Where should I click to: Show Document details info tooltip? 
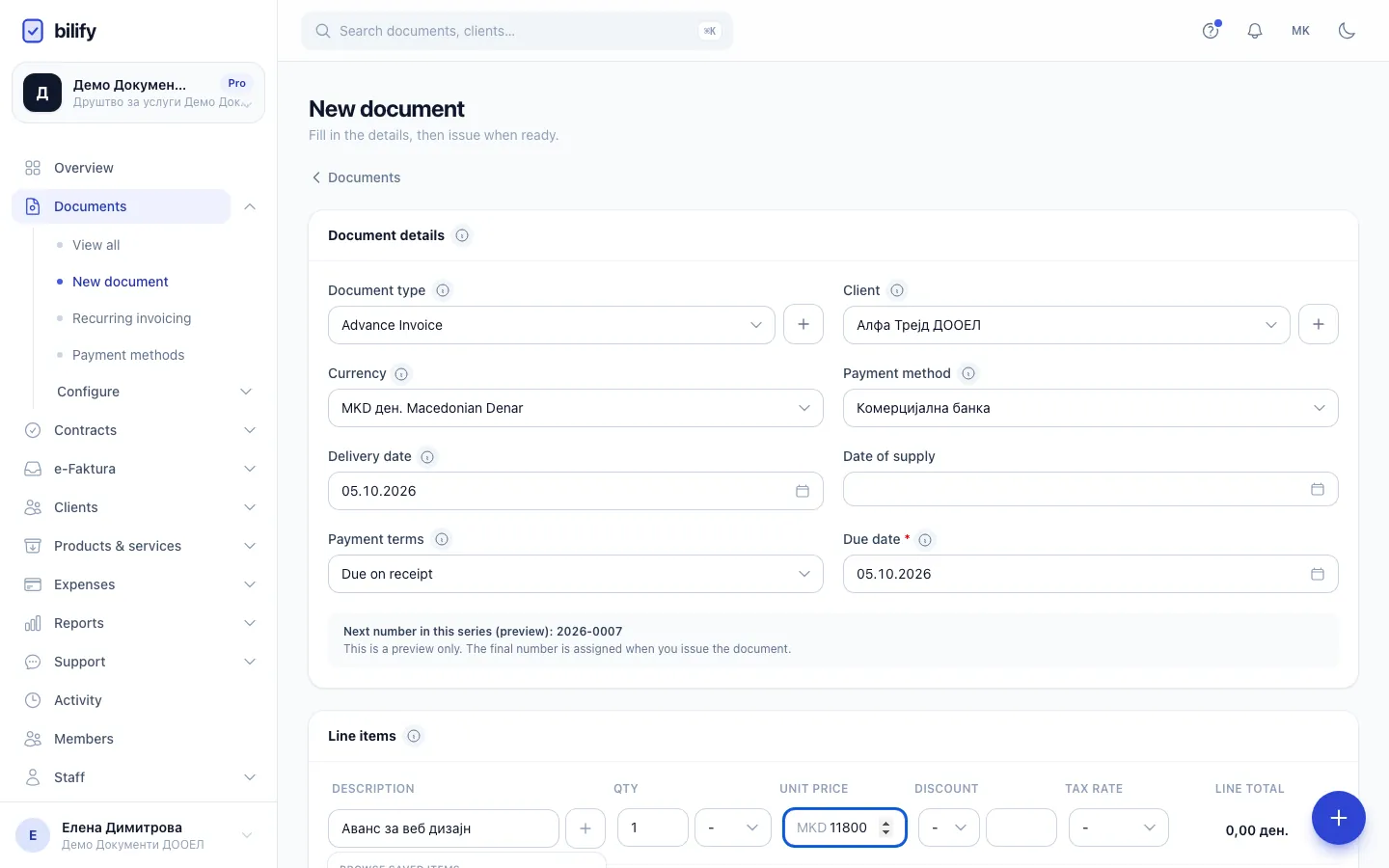tap(462, 235)
